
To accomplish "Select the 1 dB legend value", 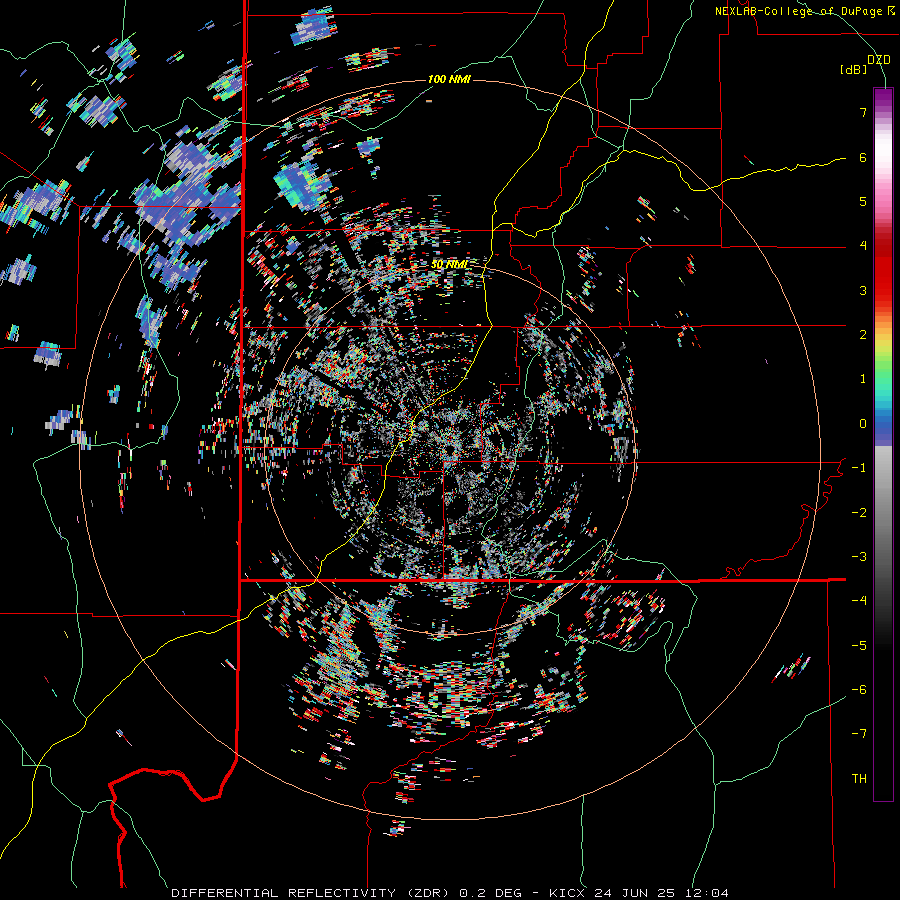I will pyautogui.click(x=863, y=379).
